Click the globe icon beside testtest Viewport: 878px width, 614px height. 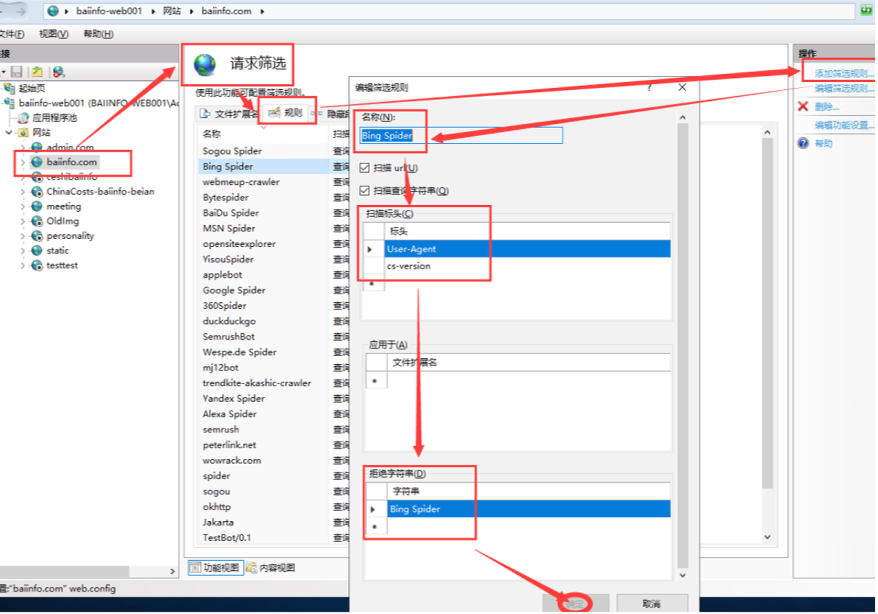[37, 265]
